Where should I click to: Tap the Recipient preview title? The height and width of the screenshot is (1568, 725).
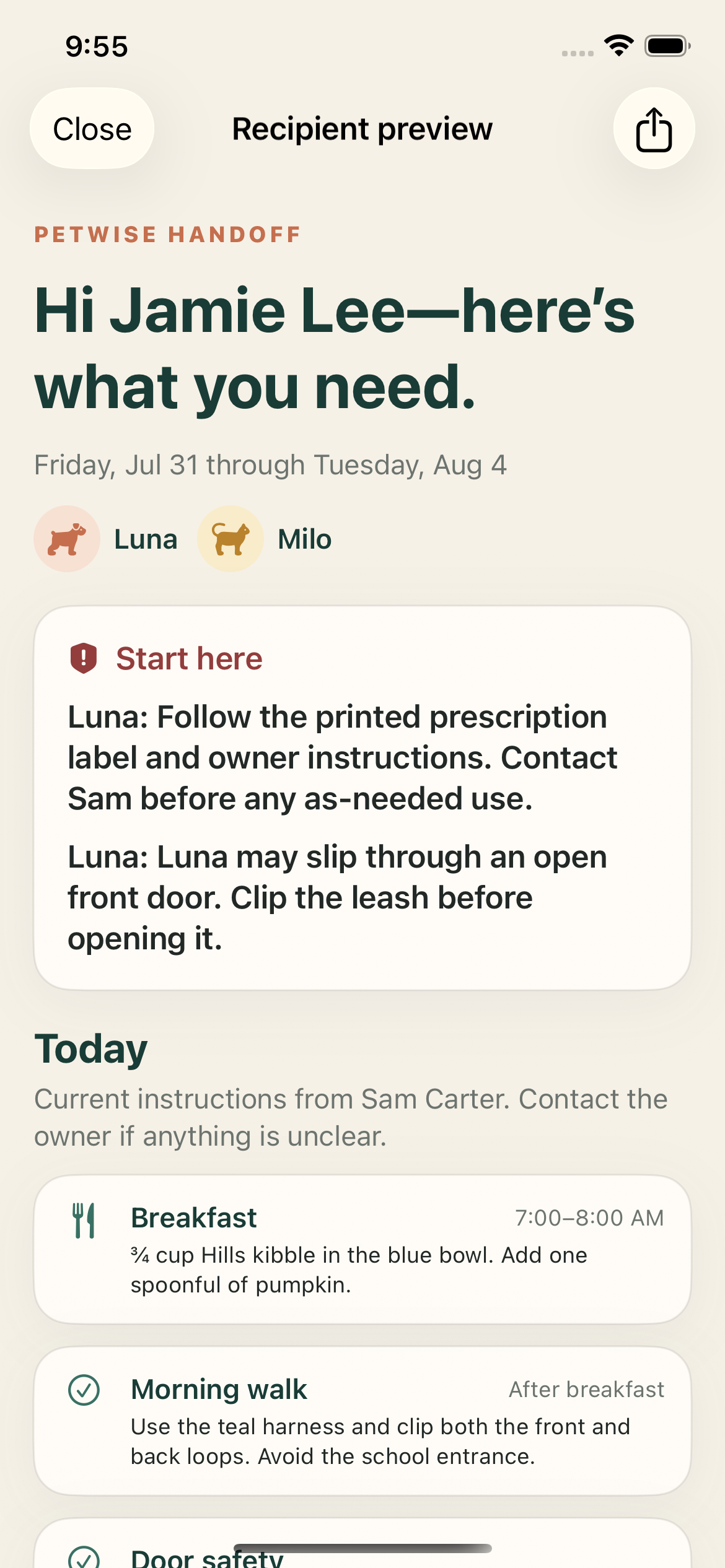click(362, 129)
